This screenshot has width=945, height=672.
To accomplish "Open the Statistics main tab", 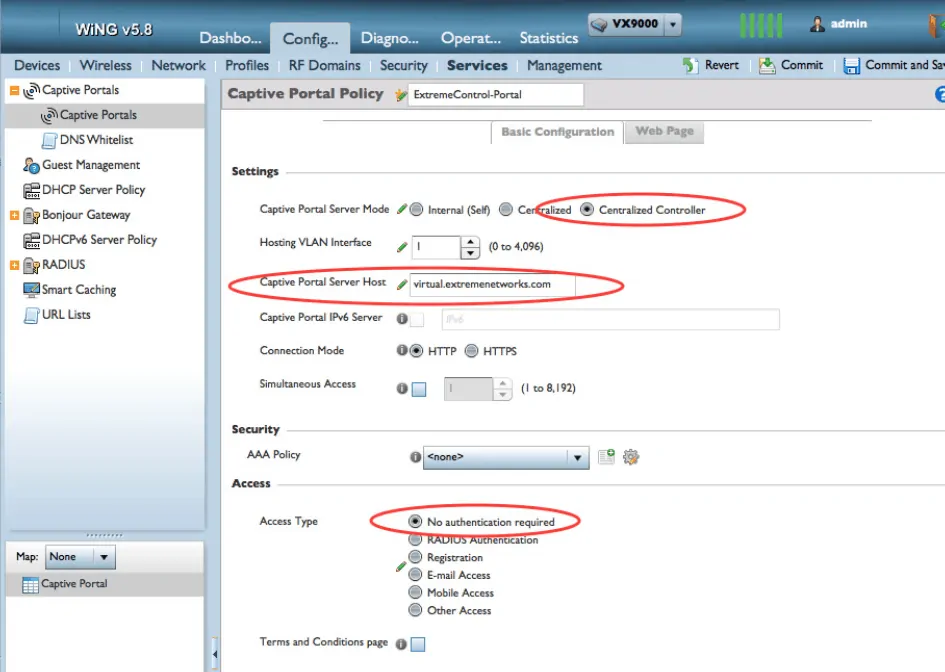I will click(548, 38).
